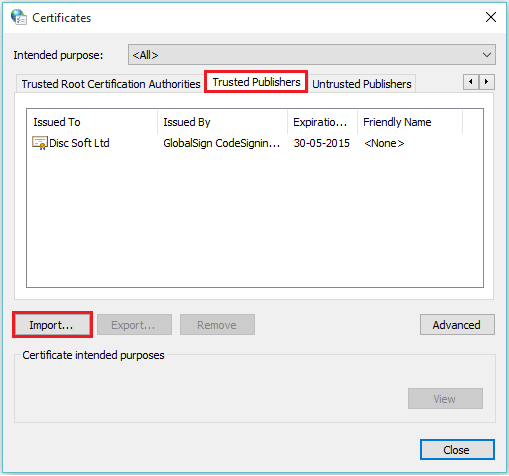Click the Certificates globe icon in title bar
This screenshot has width=509, height=476.
point(19,17)
